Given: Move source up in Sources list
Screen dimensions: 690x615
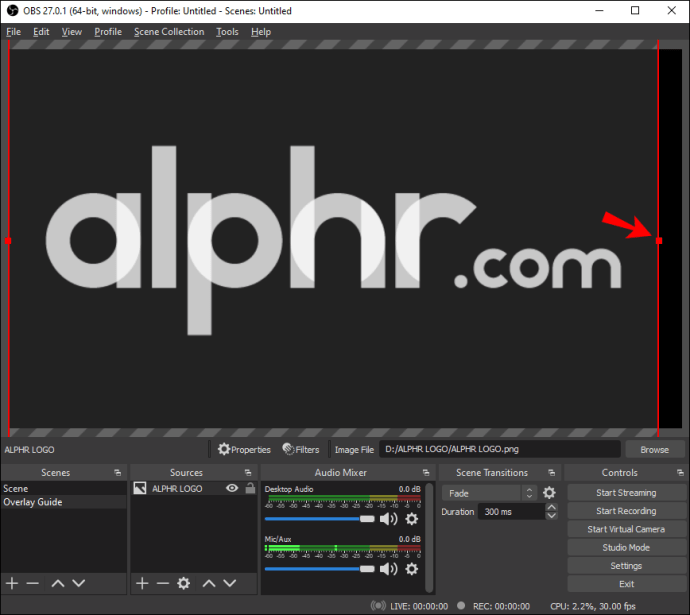Looking at the screenshot, I should coord(209,583).
